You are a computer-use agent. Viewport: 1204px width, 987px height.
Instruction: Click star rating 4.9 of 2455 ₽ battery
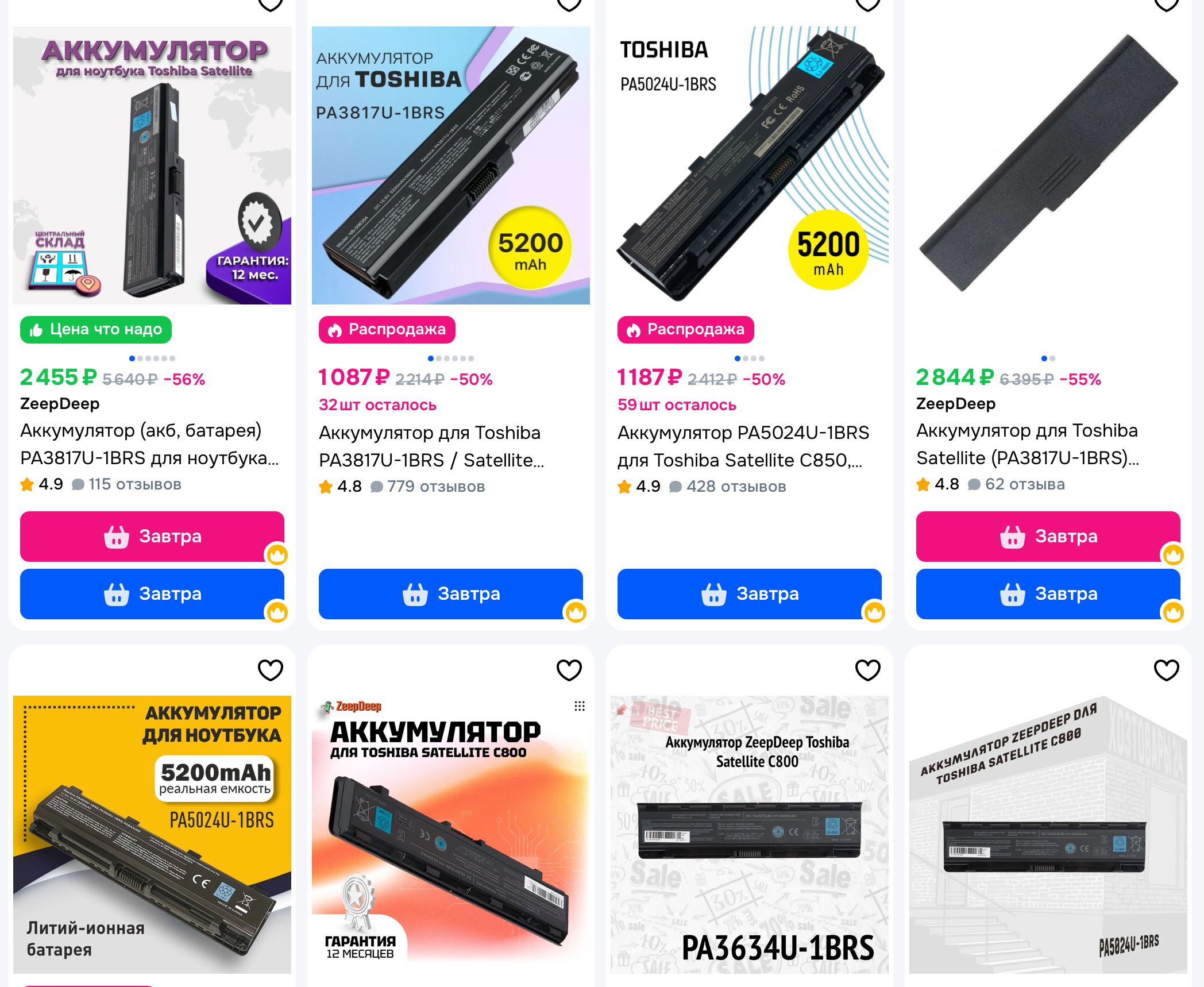(42, 484)
